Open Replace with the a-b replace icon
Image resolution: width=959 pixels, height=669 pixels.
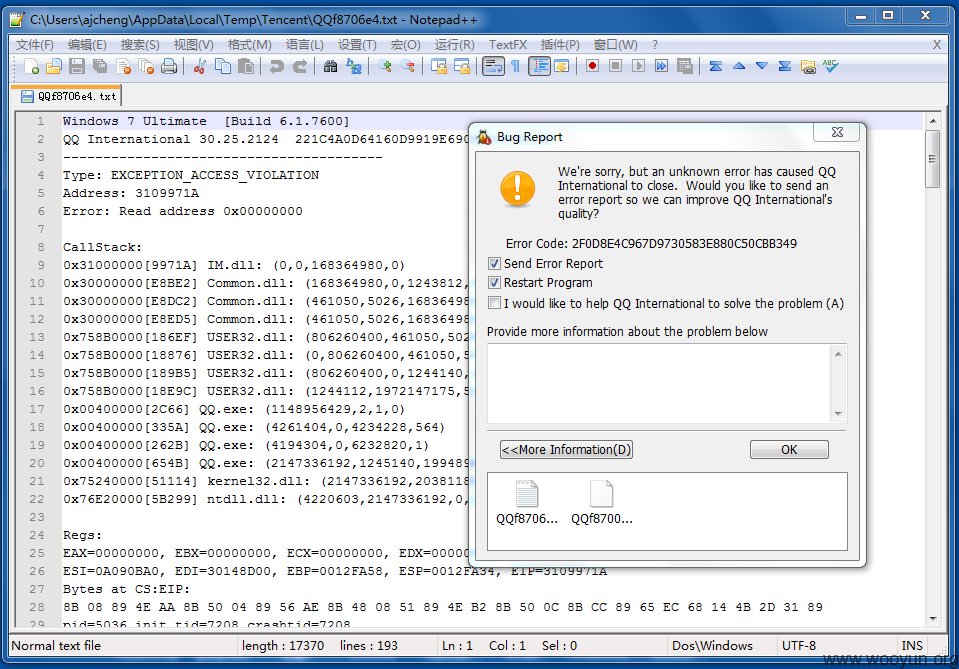[354, 66]
